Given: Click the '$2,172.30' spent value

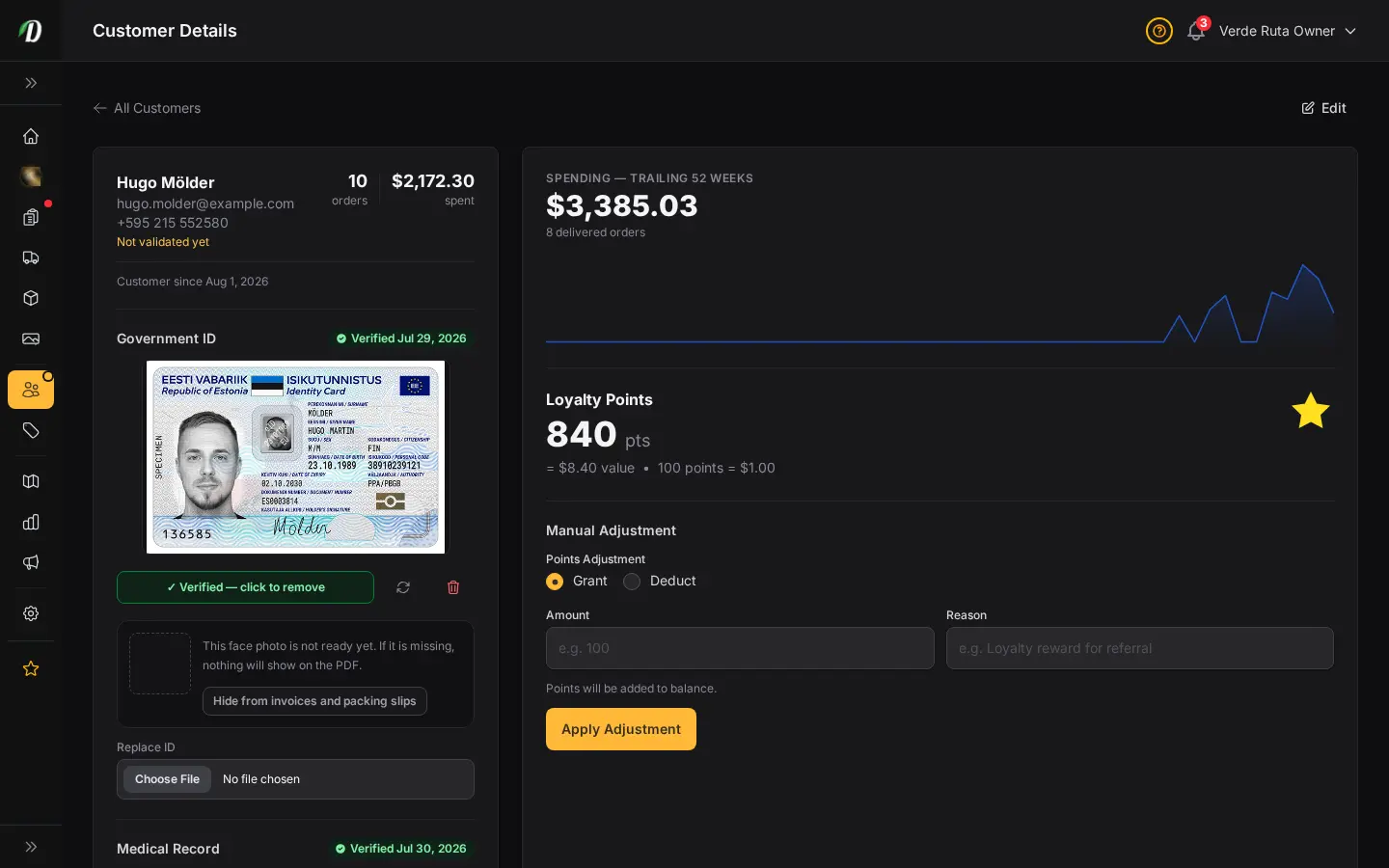Looking at the screenshot, I should pos(433,181).
